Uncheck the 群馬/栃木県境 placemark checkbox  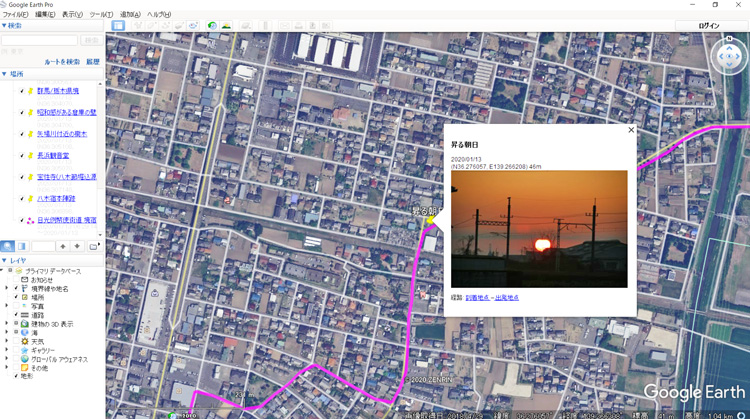pos(22,91)
